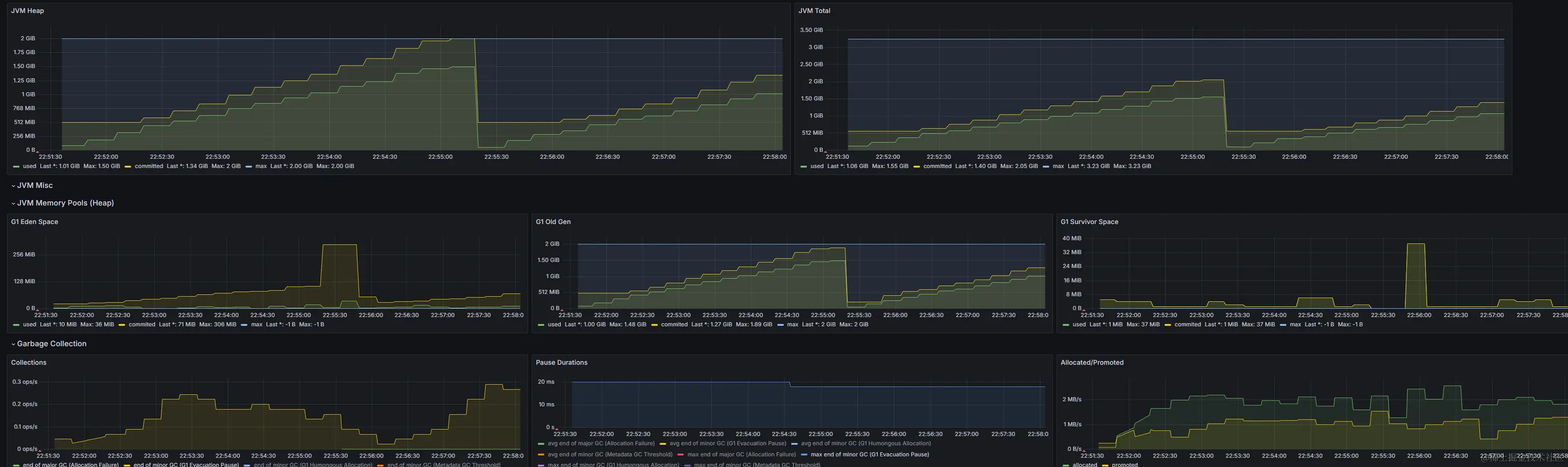Image resolution: width=1568 pixels, height=467 pixels.
Task: Toggle the max series in G1 Eden Space legend
Action: point(257,324)
